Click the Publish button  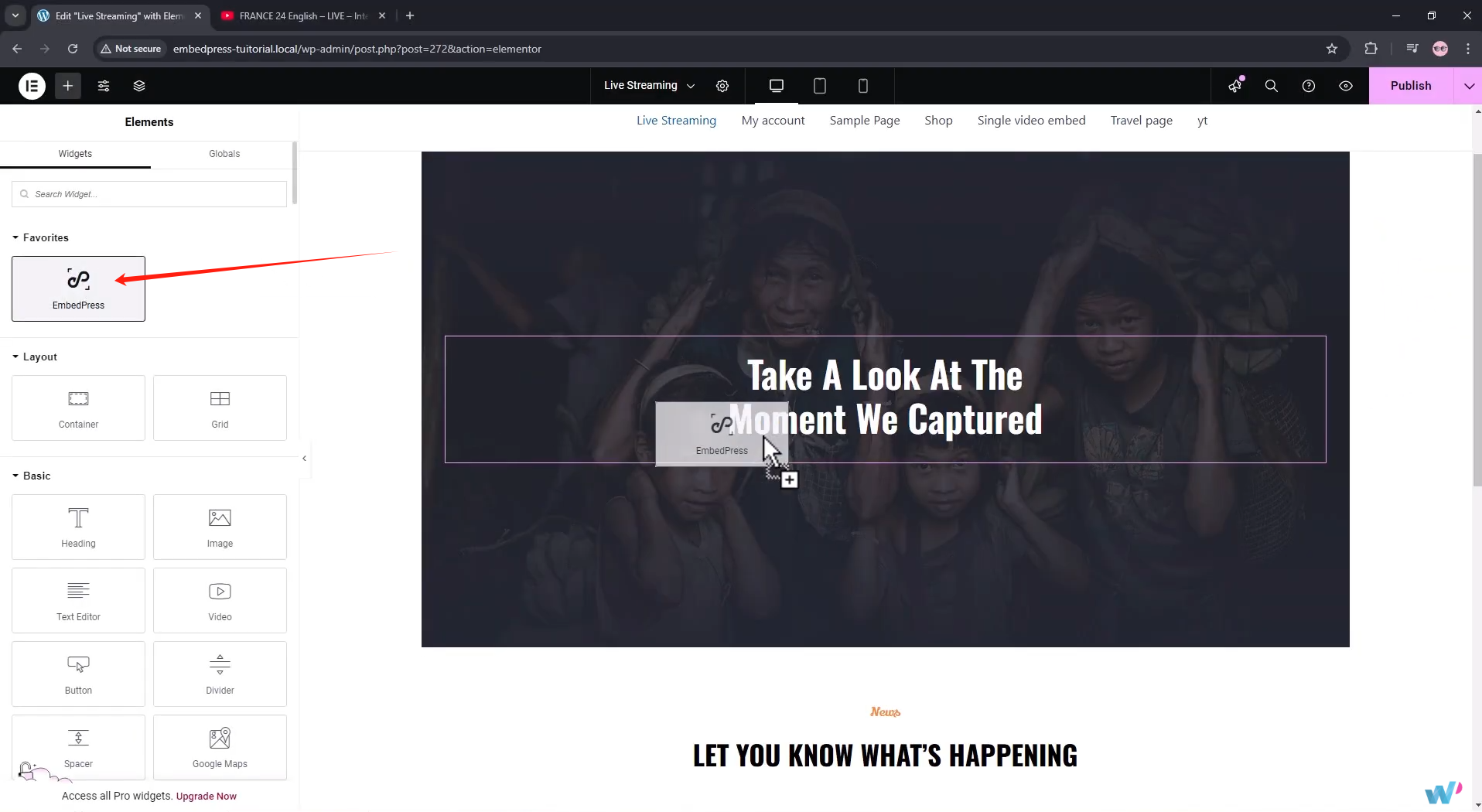[x=1411, y=86]
